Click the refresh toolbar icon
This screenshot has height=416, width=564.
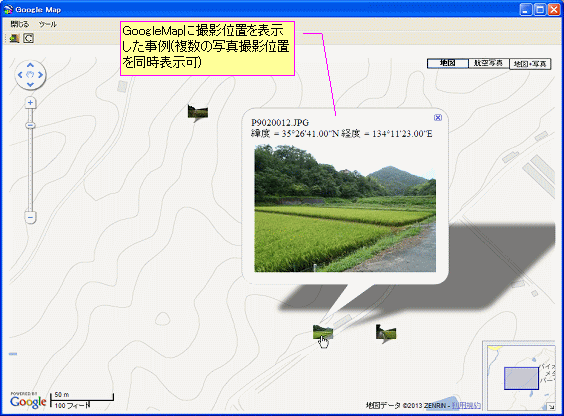coord(28,38)
